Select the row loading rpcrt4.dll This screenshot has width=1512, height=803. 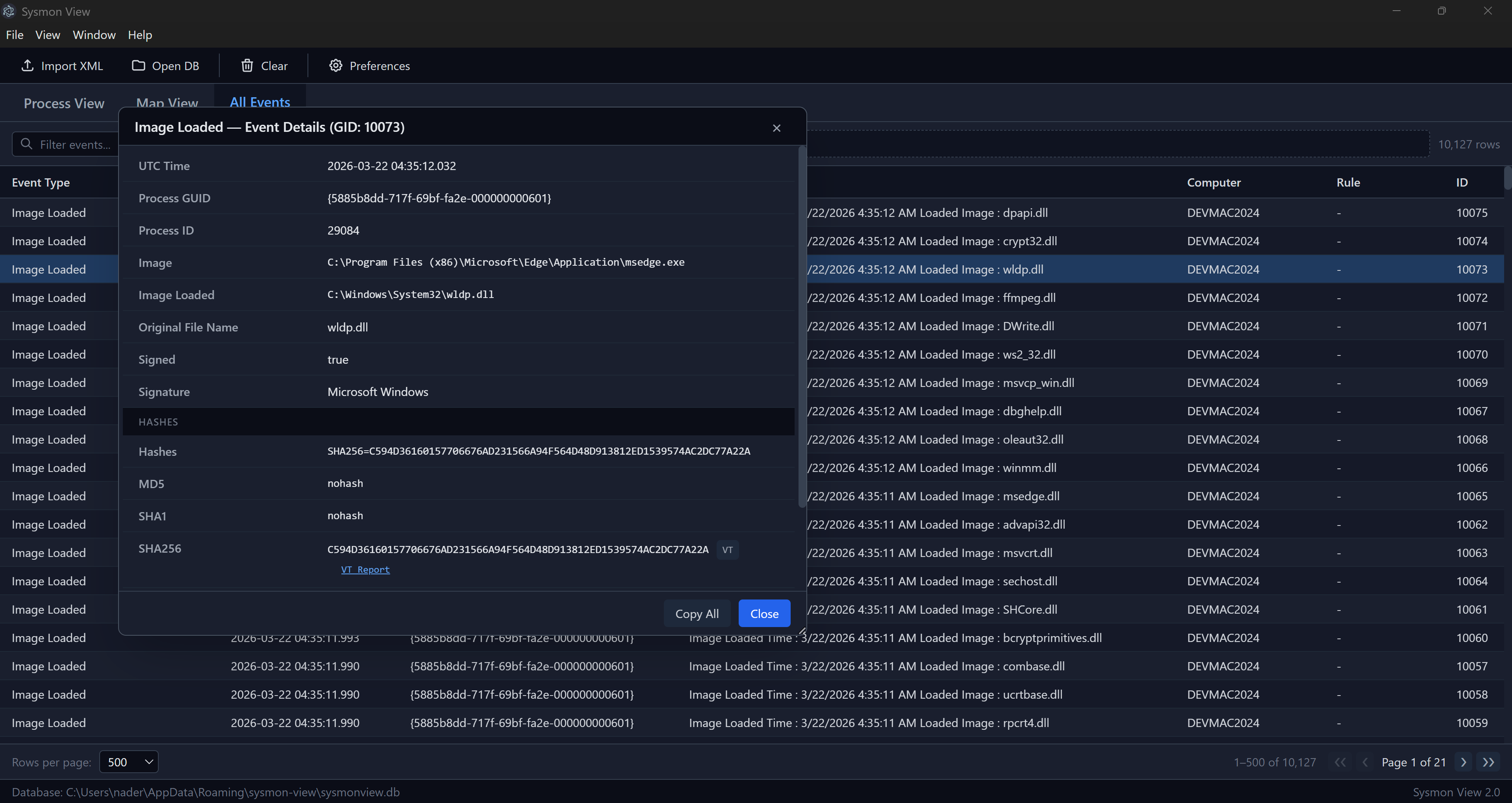click(x=752, y=723)
